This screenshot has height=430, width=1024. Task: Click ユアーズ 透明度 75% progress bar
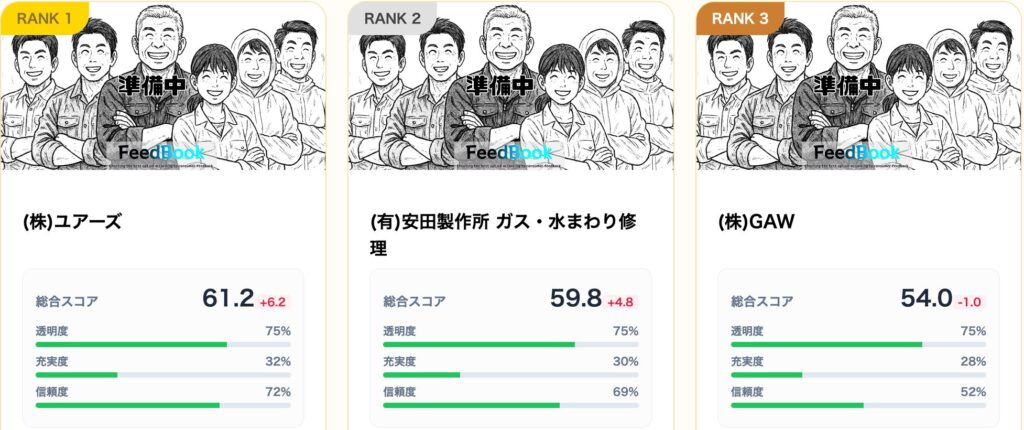tap(163, 344)
